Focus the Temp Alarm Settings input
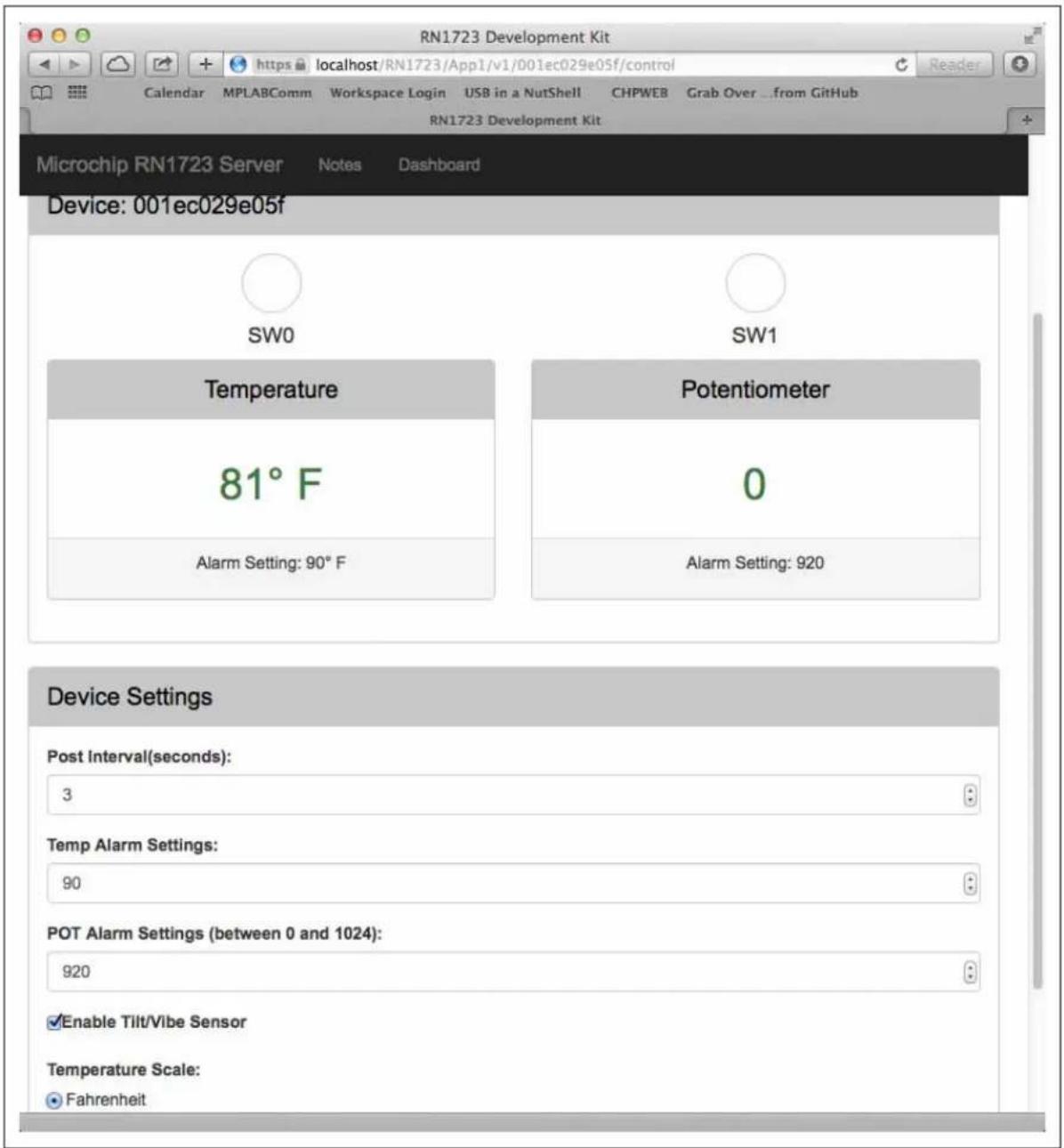The width and height of the screenshot is (1064, 1148). (513, 883)
